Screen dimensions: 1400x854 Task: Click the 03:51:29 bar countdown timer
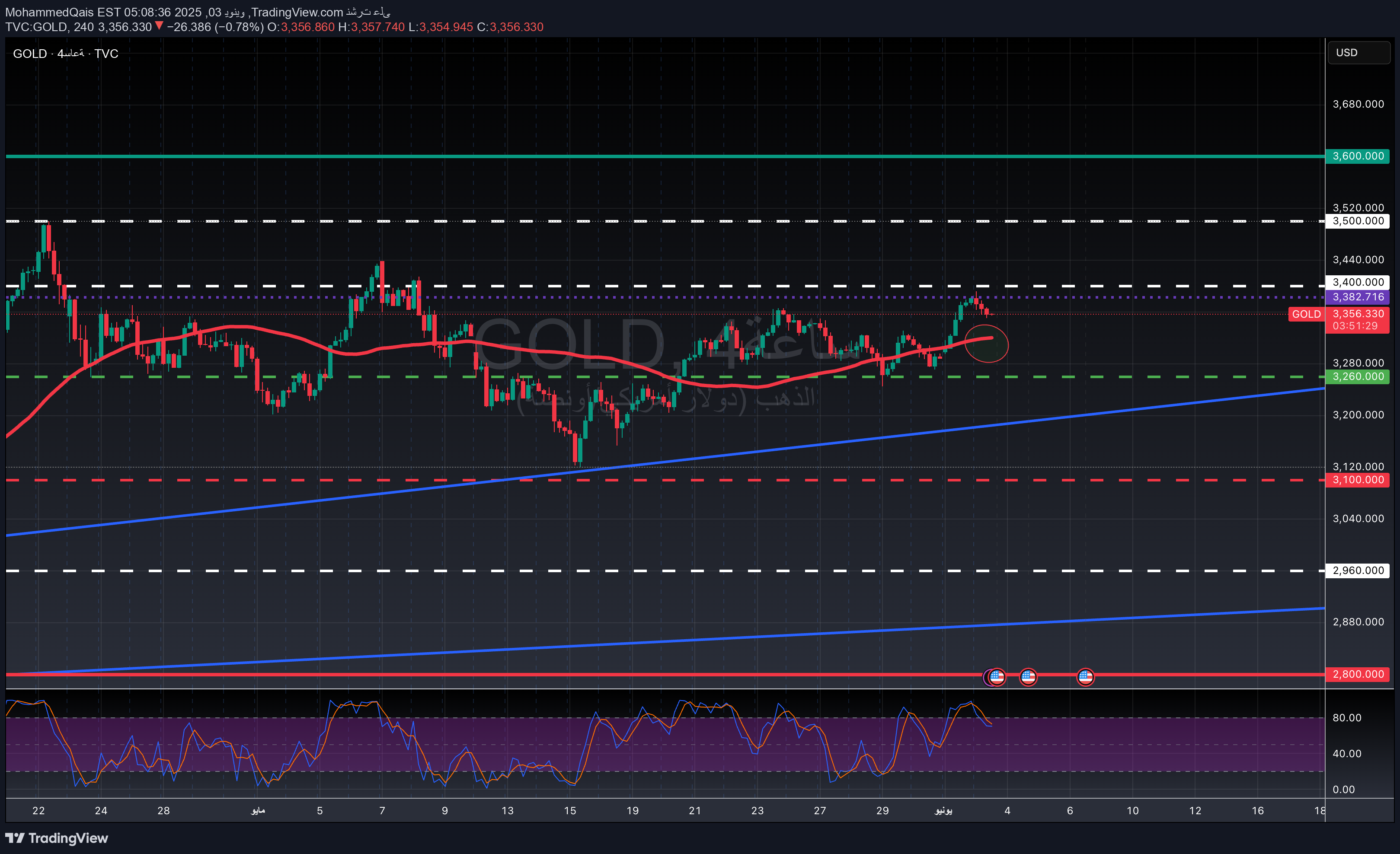click(x=1355, y=326)
